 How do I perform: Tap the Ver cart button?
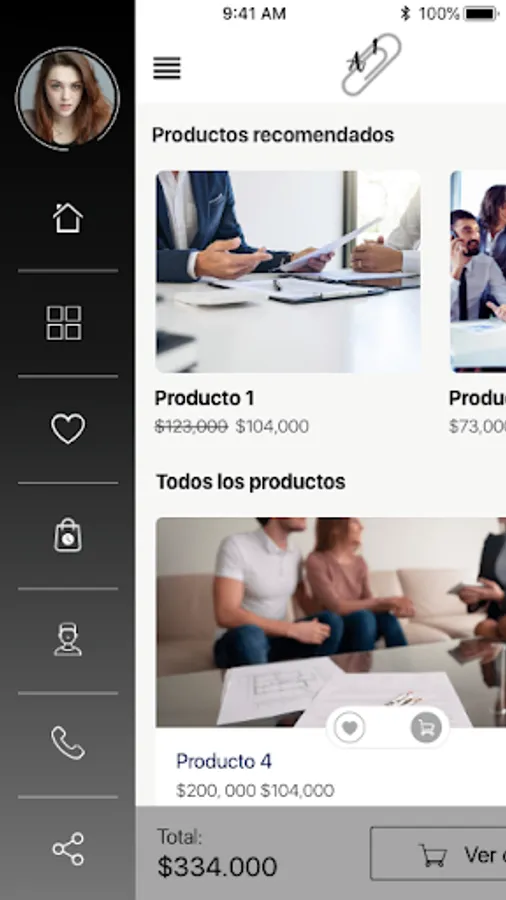tap(438, 854)
